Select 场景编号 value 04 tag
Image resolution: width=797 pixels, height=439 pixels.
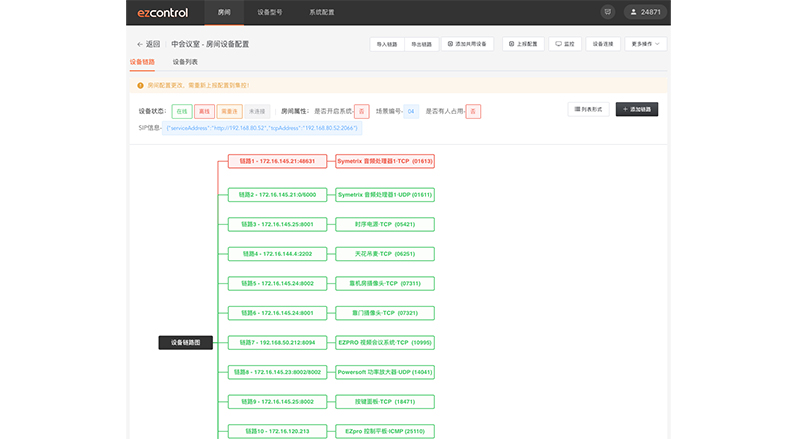(x=411, y=111)
